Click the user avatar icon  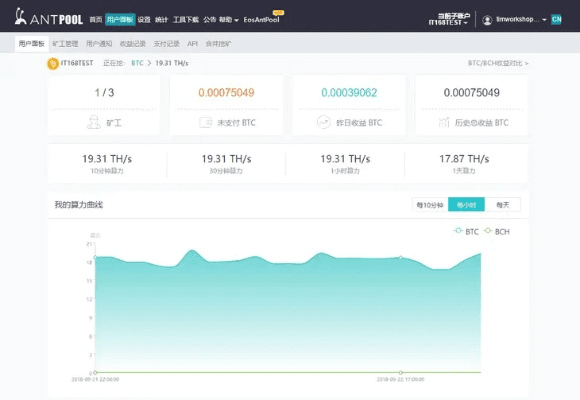pyautogui.click(x=487, y=20)
